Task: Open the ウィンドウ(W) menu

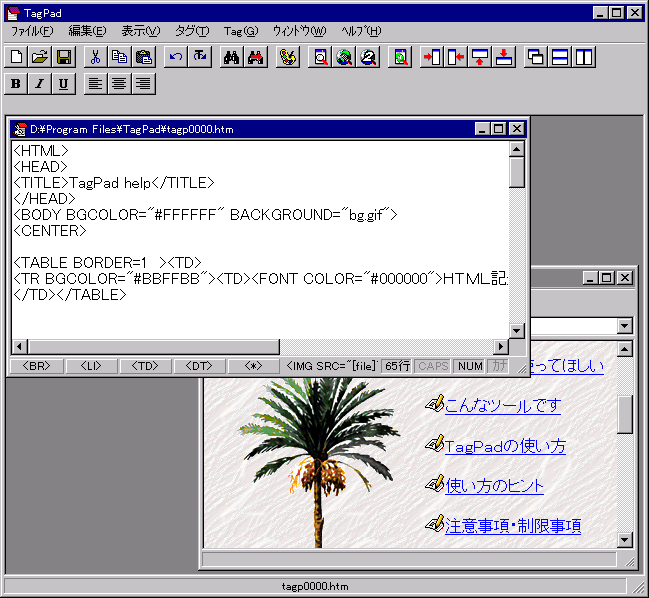Action: [x=299, y=31]
